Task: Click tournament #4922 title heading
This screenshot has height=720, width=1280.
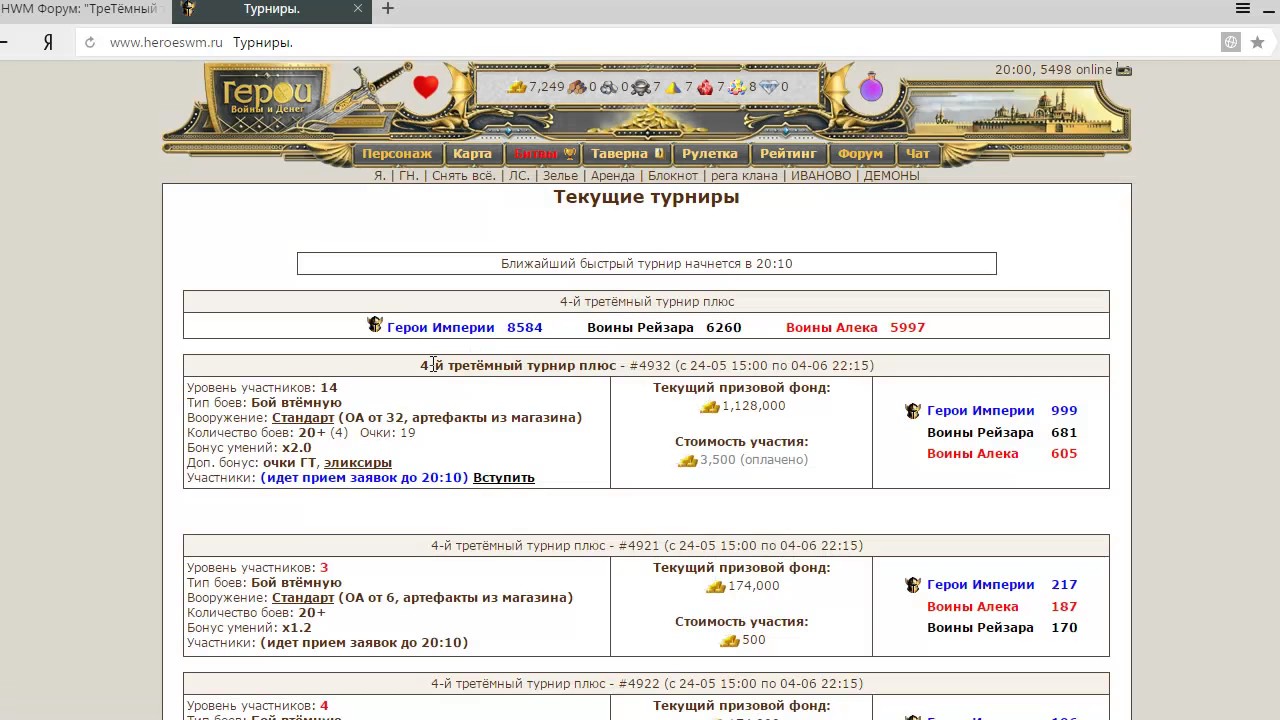Action: pos(647,684)
